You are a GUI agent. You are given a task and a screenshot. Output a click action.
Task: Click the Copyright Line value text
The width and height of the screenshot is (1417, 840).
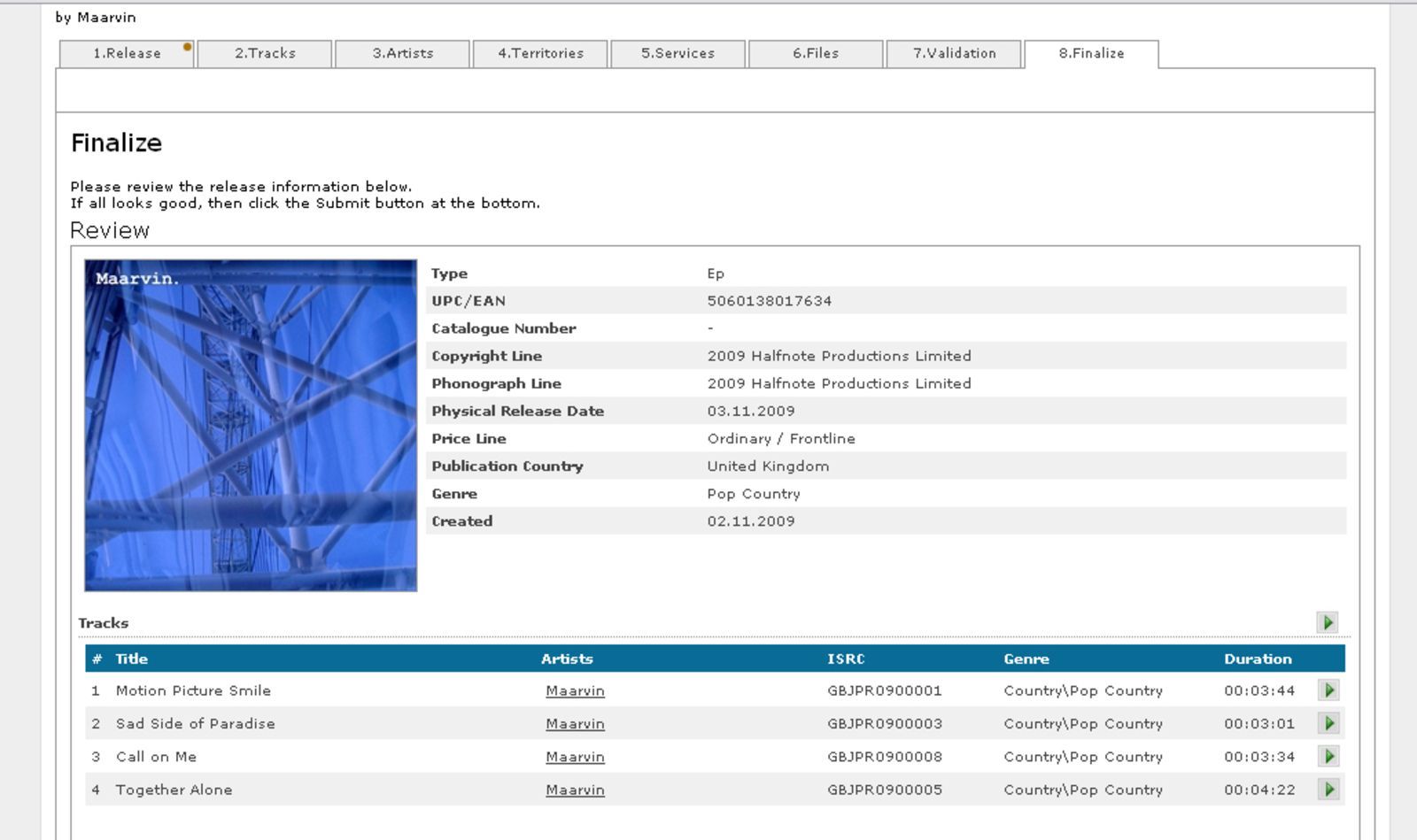[x=839, y=356]
